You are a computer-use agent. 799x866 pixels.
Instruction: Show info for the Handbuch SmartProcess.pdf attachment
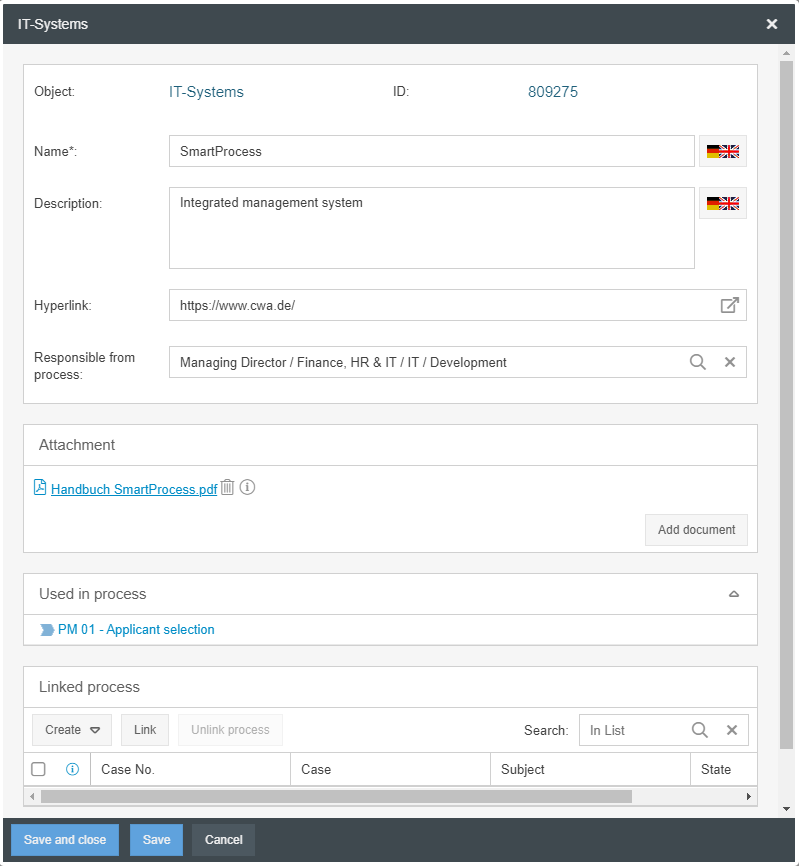tap(247, 488)
